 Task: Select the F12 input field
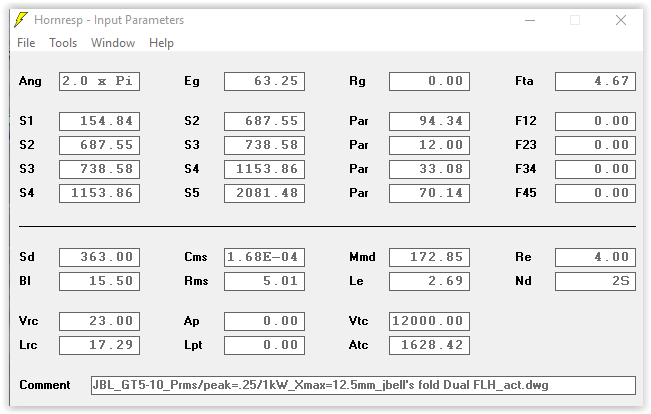coord(595,121)
